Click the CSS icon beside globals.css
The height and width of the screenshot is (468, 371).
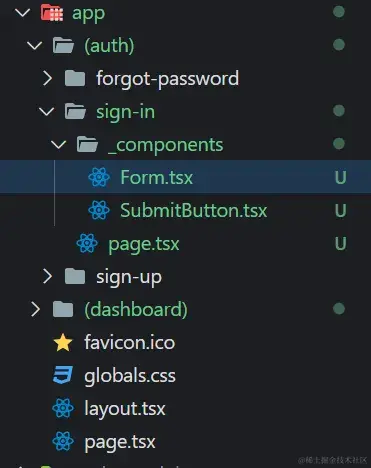pyautogui.click(x=63, y=375)
